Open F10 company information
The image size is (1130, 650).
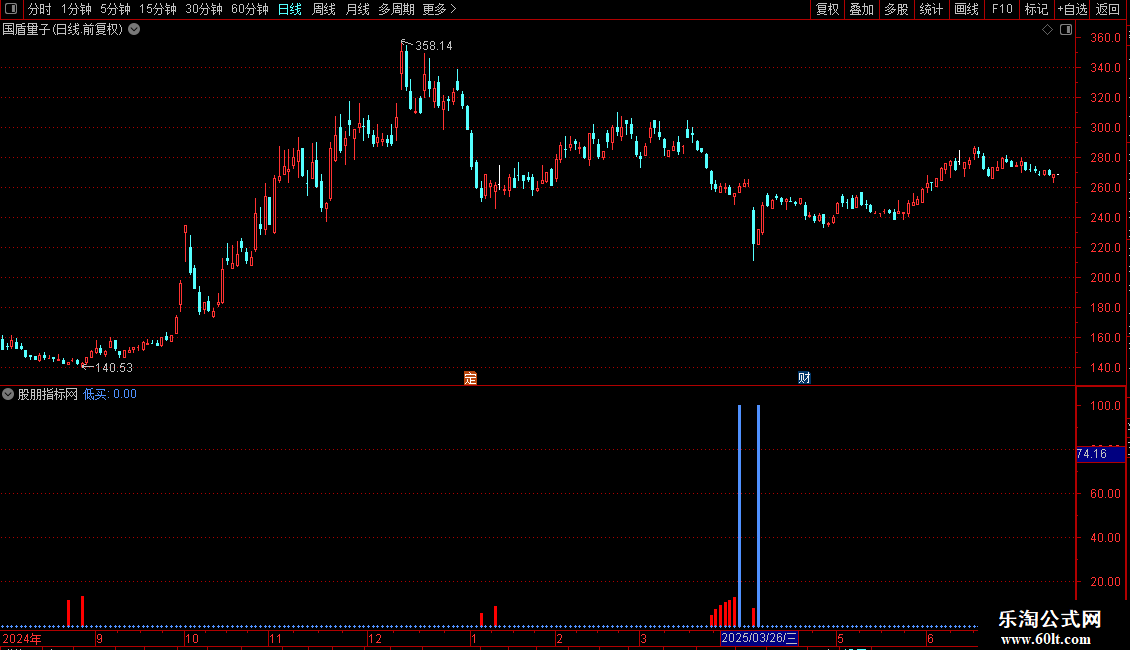[x=1002, y=9]
